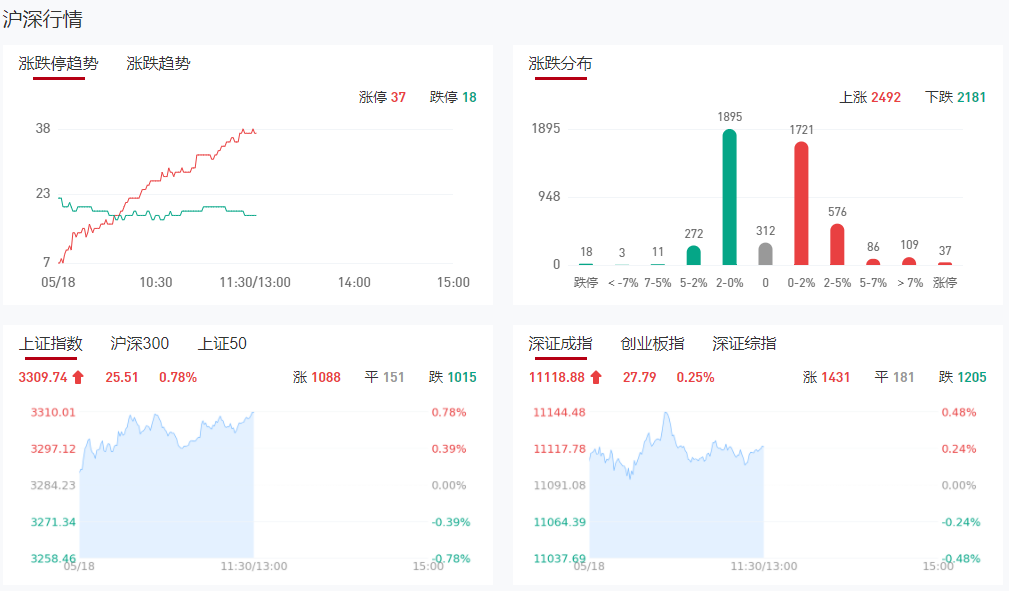Image resolution: width=1009 pixels, height=591 pixels.
Task: Switch to 涨跌趋势 tab
Action: (158, 63)
